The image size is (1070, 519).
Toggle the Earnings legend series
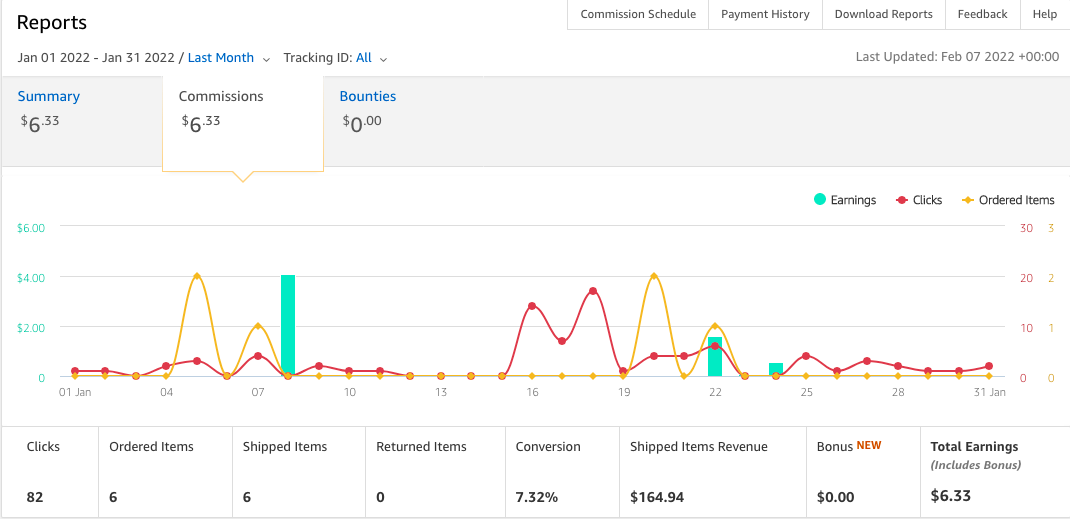click(845, 200)
